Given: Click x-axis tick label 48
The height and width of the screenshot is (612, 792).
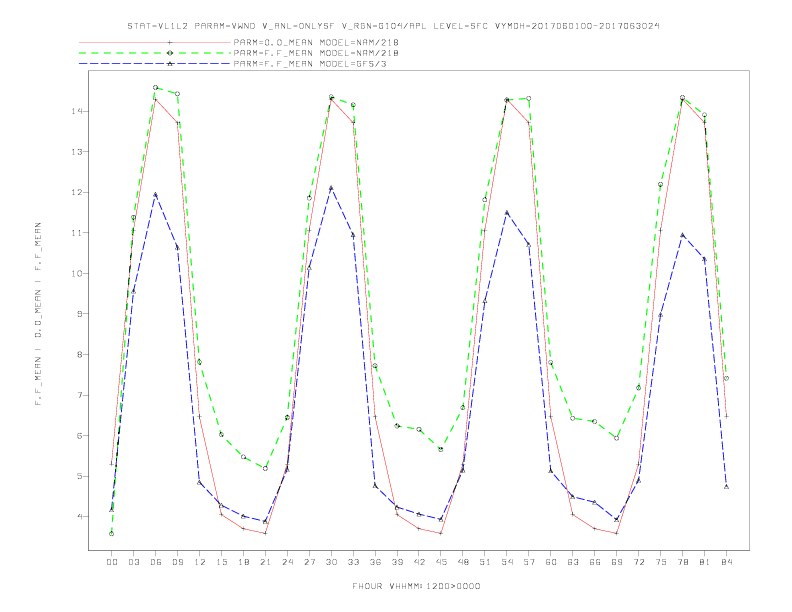Looking at the screenshot, I should 463,562.
